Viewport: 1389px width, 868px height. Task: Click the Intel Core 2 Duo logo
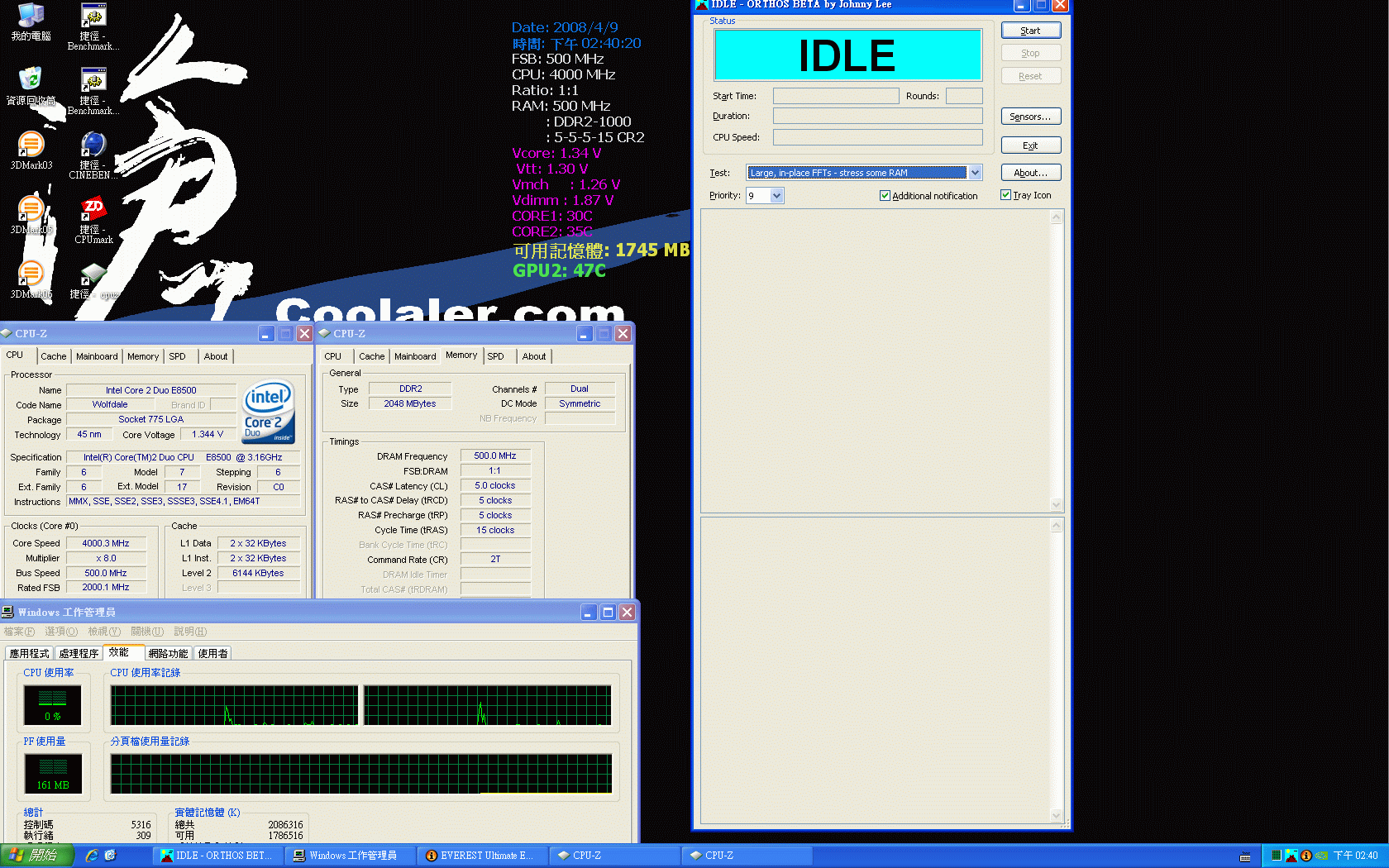[x=268, y=412]
